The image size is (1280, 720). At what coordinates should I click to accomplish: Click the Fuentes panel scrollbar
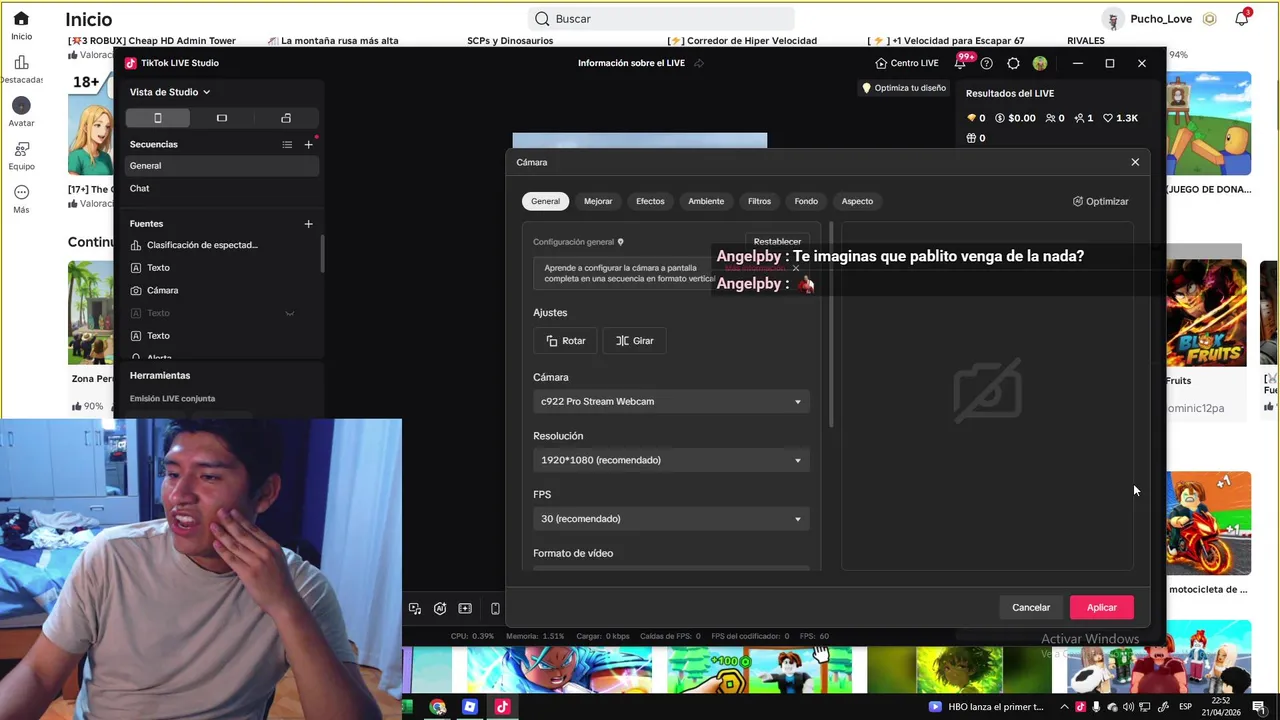[322, 253]
